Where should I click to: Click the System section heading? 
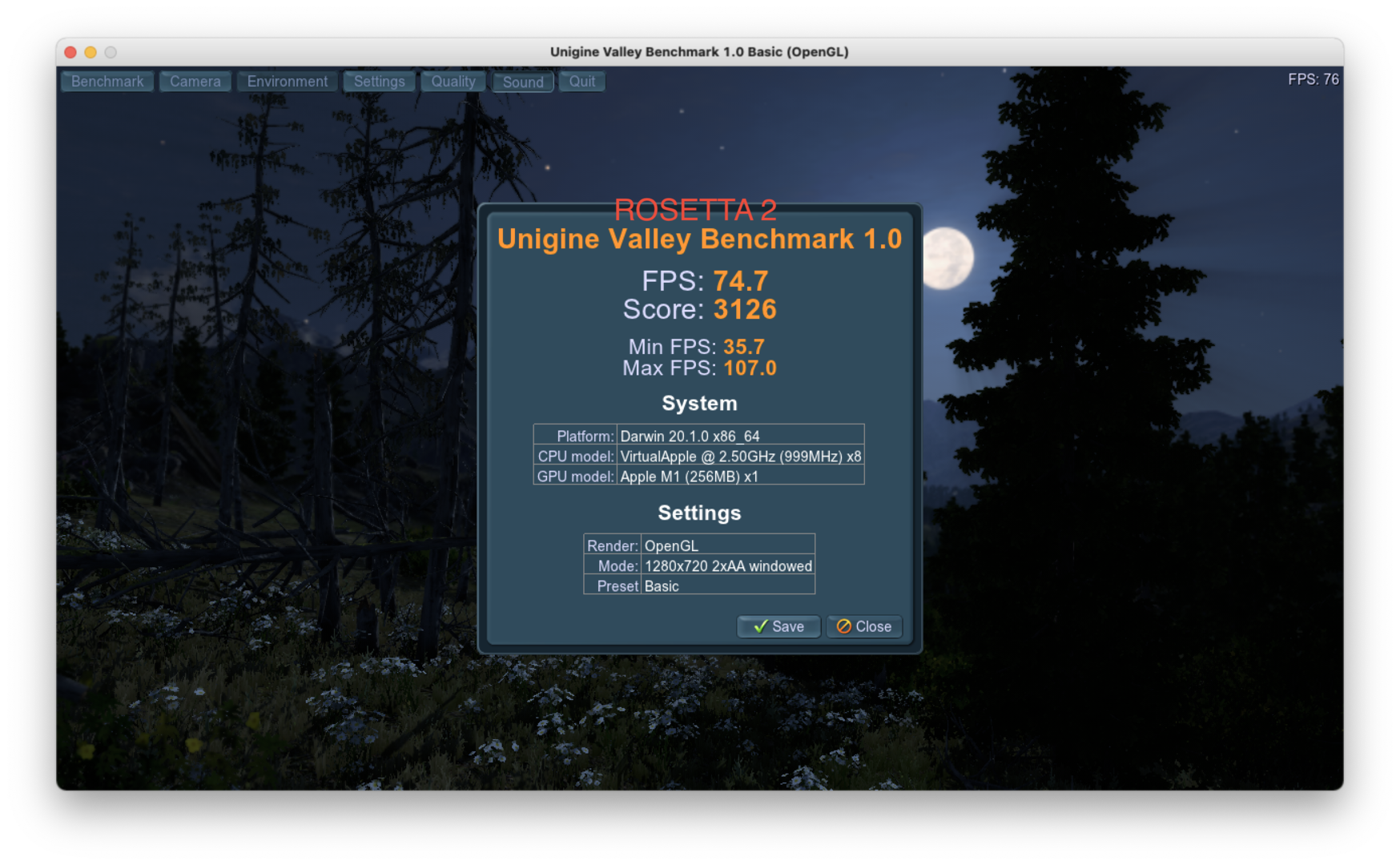point(699,404)
